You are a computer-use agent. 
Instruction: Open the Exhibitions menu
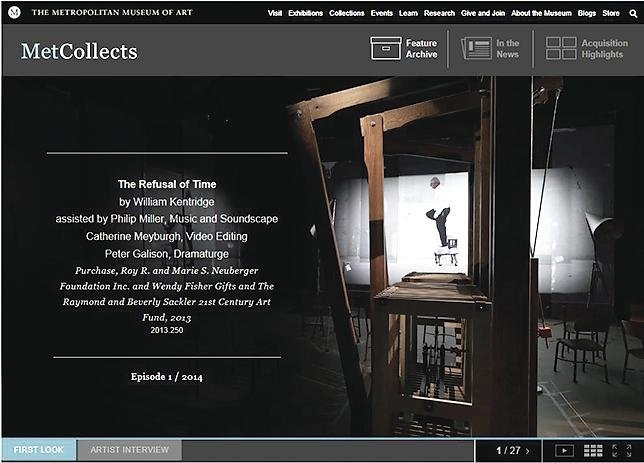306,13
